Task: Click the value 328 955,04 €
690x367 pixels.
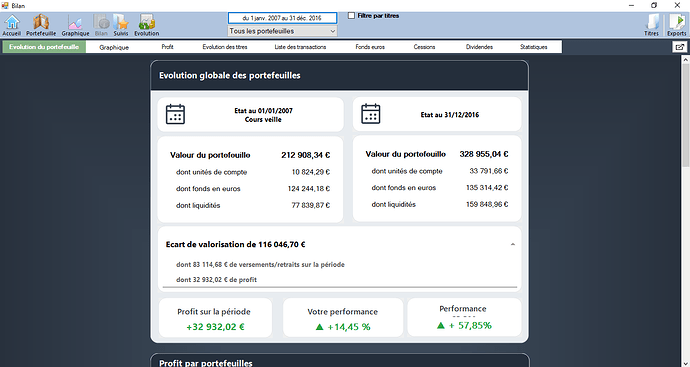Action: click(x=484, y=154)
